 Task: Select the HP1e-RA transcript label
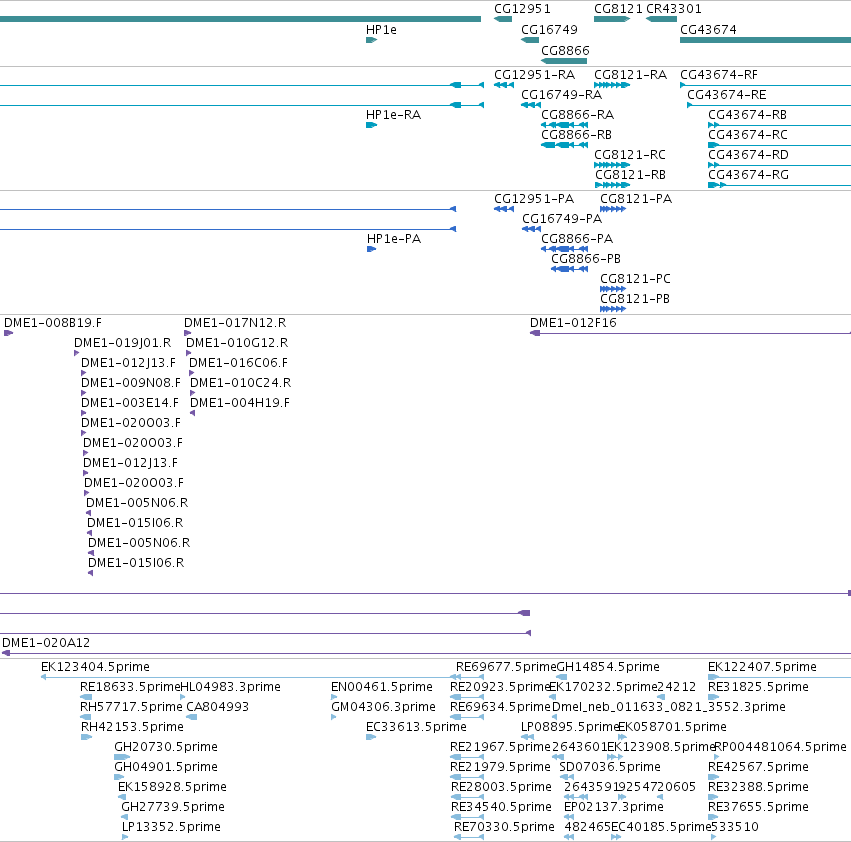(393, 115)
